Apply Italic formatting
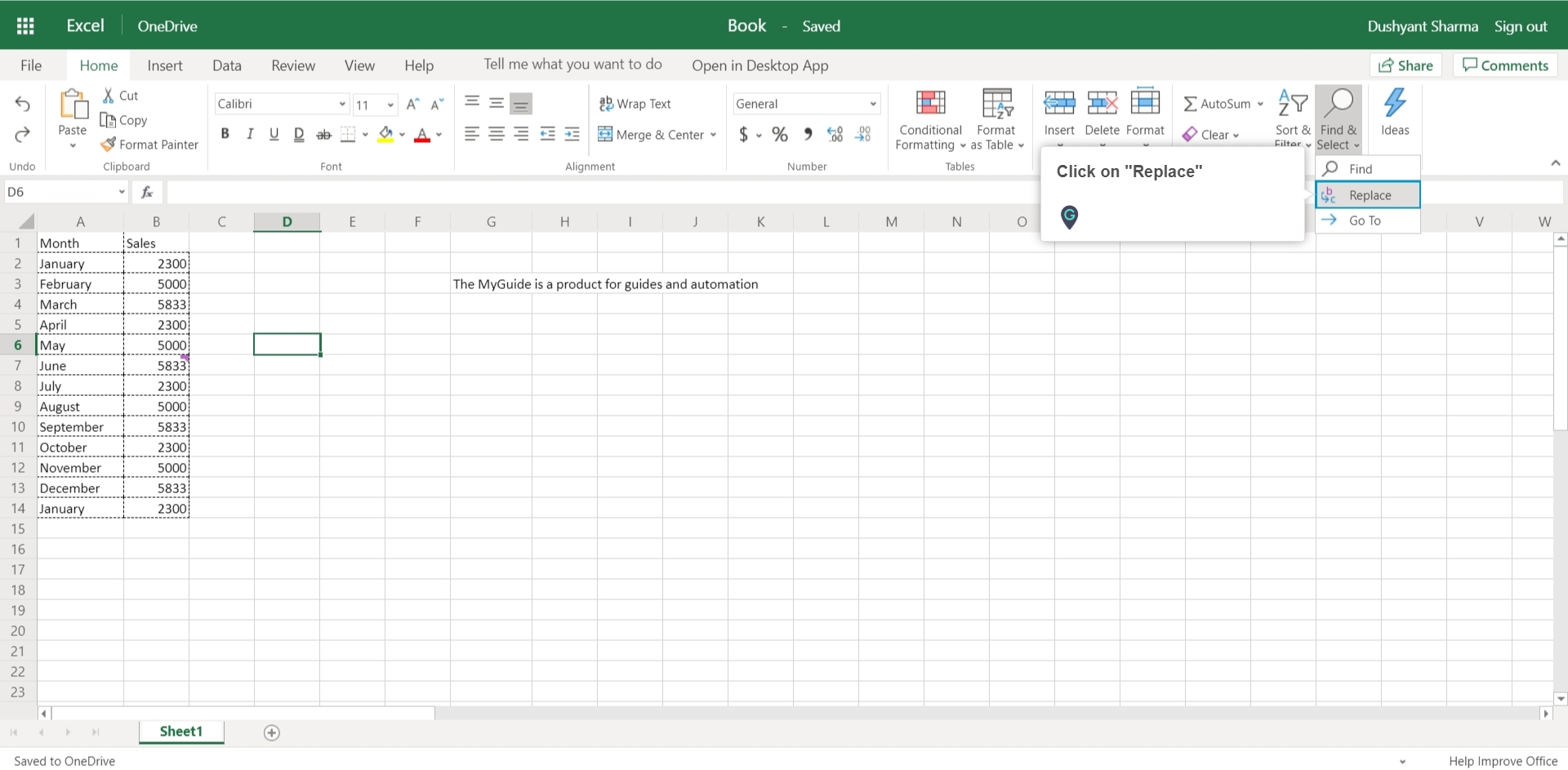 (x=250, y=134)
